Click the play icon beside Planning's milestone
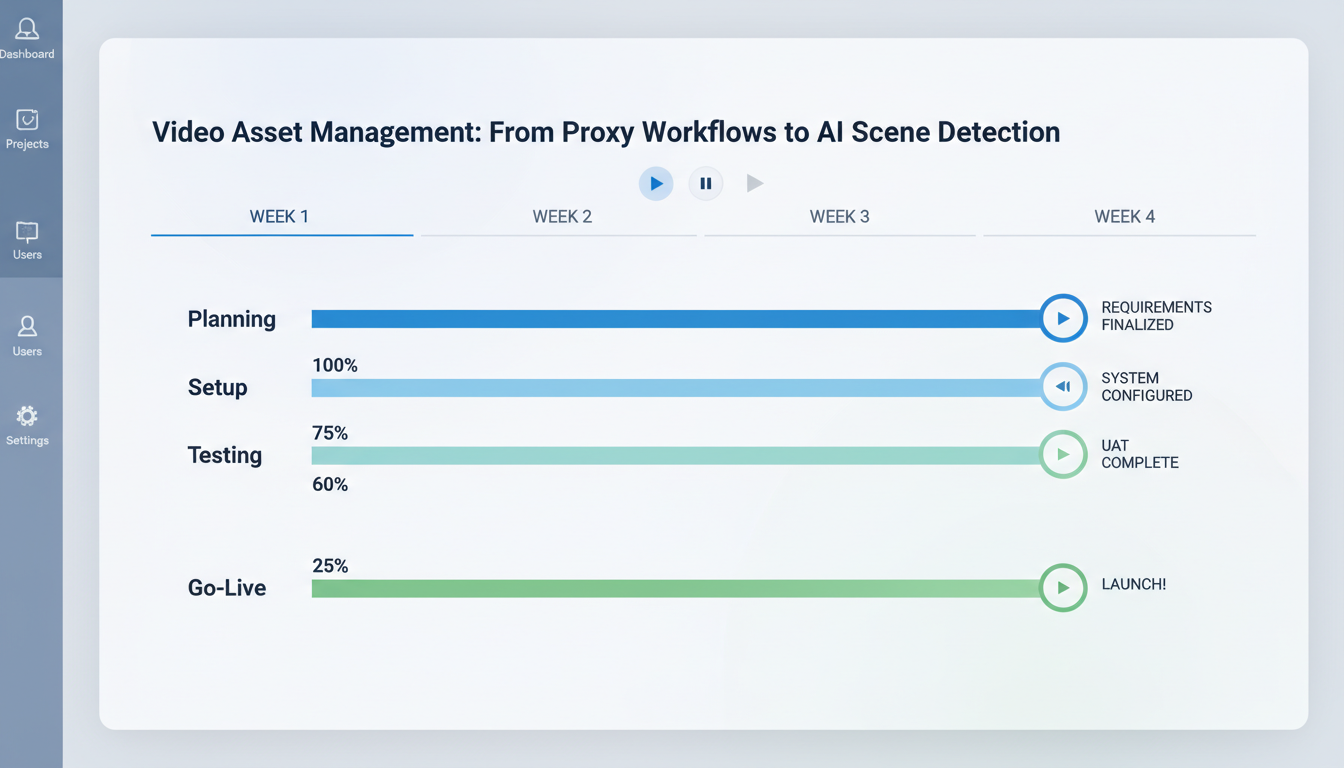The width and height of the screenshot is (1344, 768). point(1063,318)
